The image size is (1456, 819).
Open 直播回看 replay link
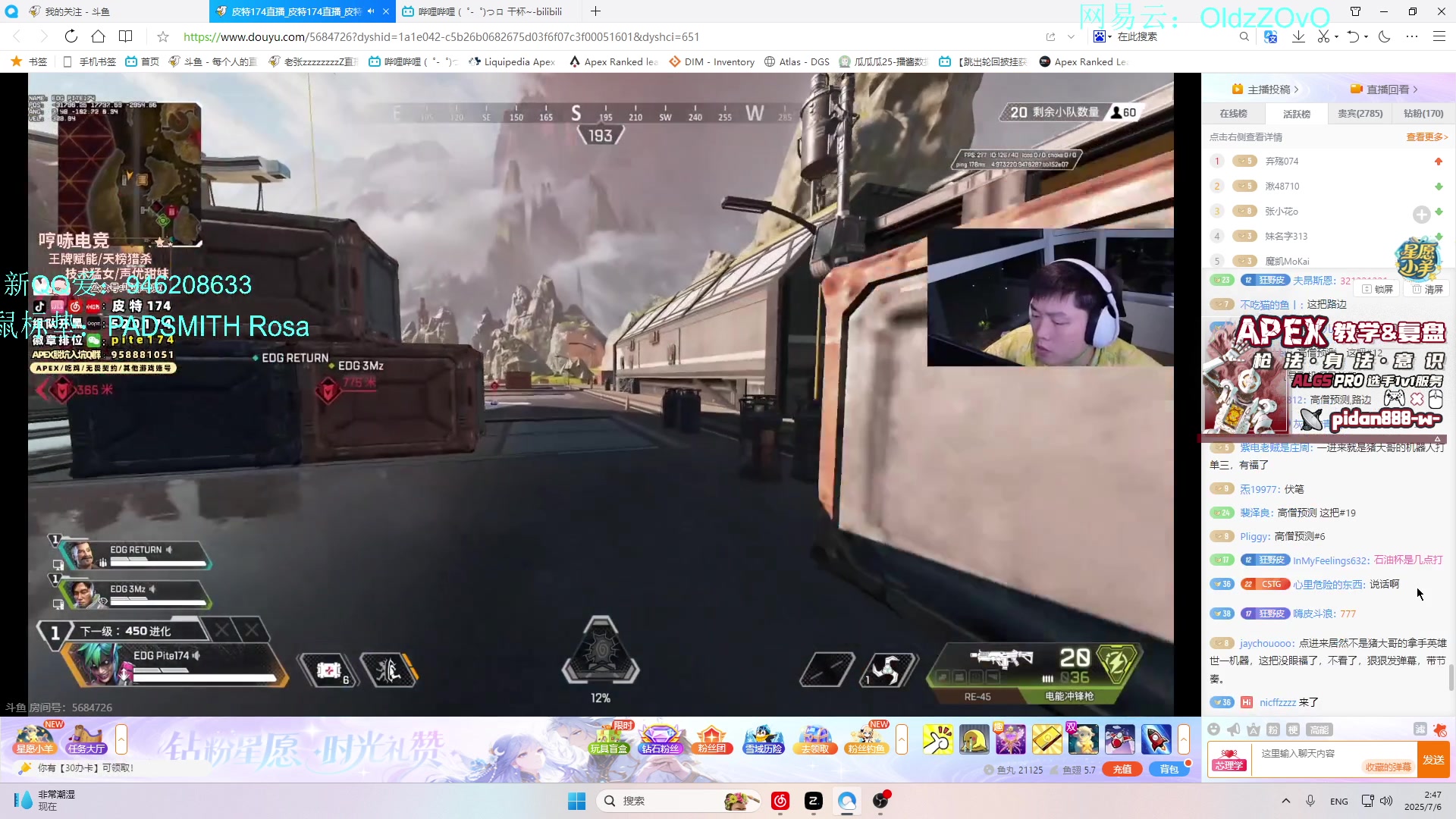(1383, 89)
